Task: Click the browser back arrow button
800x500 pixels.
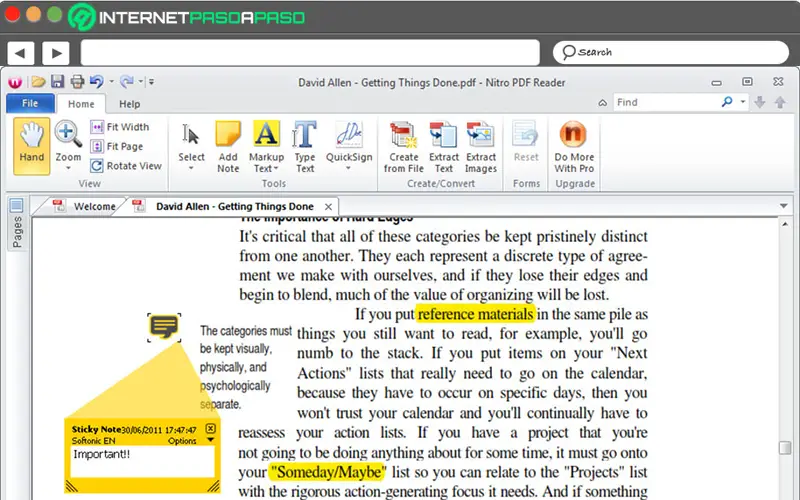Action: [x=20, y=53]
